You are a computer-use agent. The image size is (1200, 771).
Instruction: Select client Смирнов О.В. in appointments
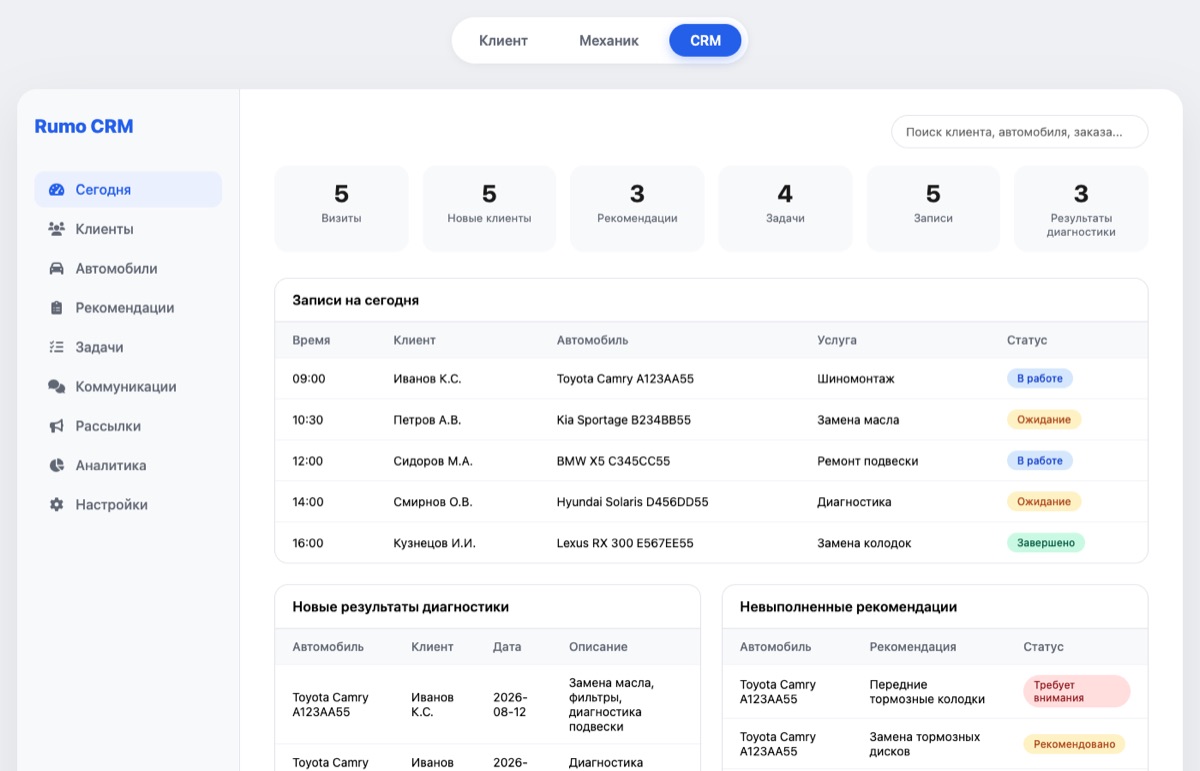(x=433, y=502)
